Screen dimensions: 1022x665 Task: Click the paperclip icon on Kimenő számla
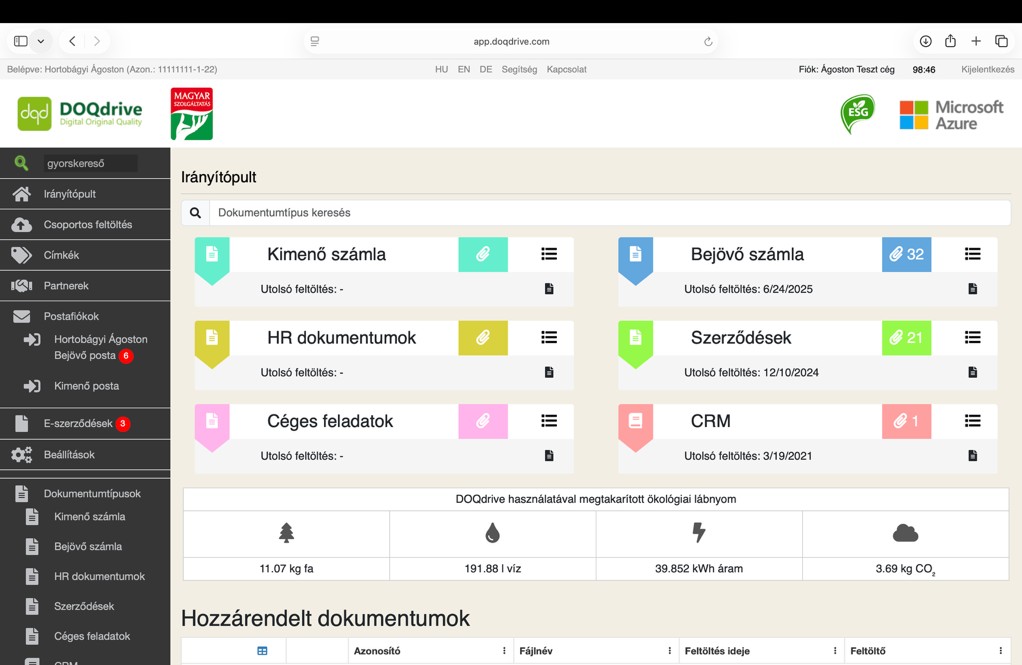483,255
